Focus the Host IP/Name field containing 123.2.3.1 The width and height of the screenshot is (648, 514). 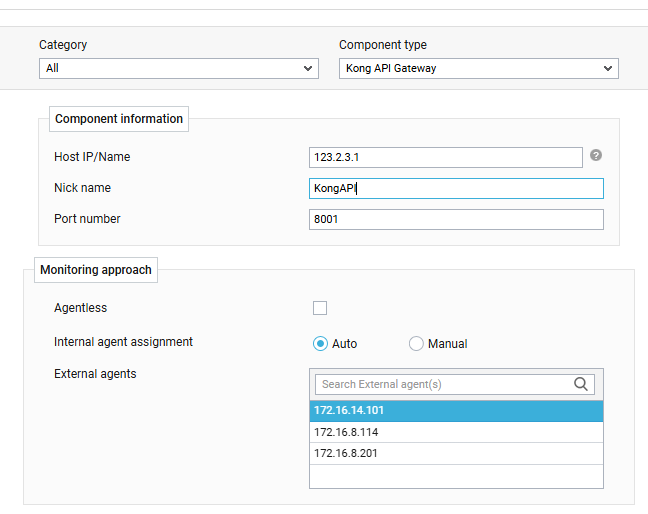[x=445, y=157]
